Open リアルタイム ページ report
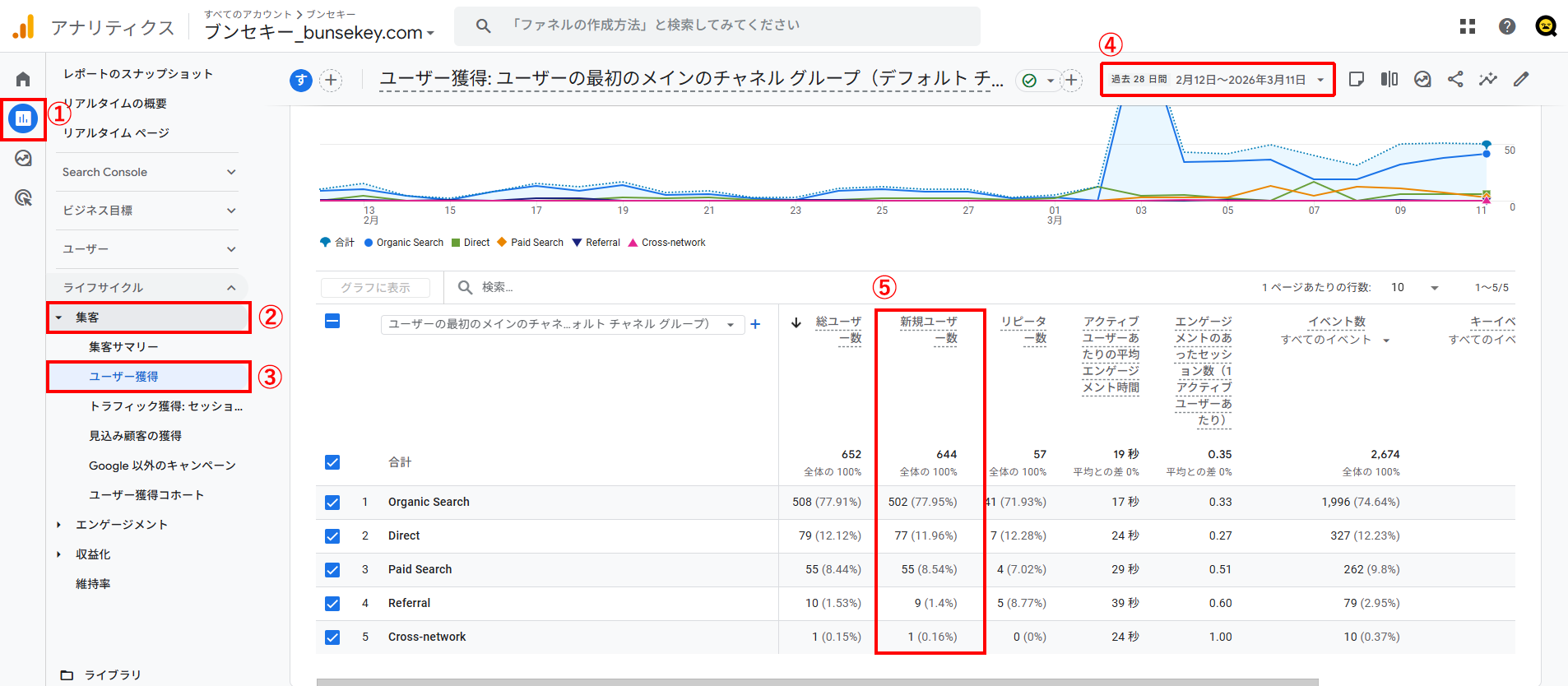 [x=116, y=133]
